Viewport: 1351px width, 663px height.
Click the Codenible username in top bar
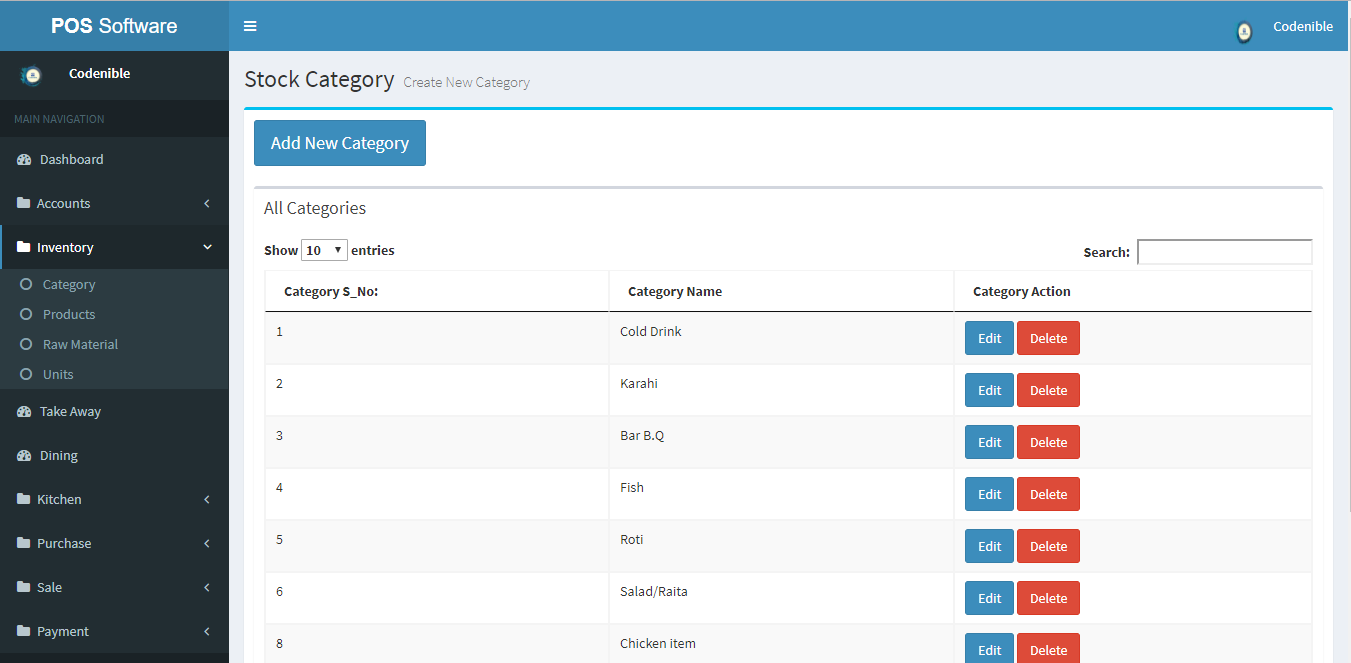[x=1303, y=27]
